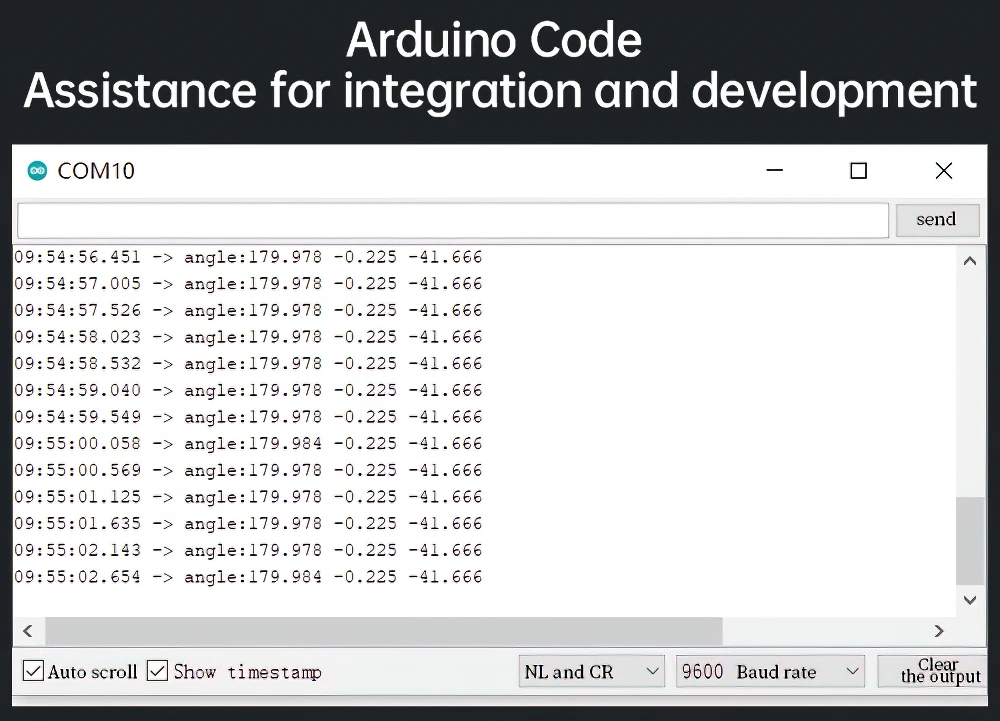Select the output line timestamped 09:55:00.058

tap(248, 444)
